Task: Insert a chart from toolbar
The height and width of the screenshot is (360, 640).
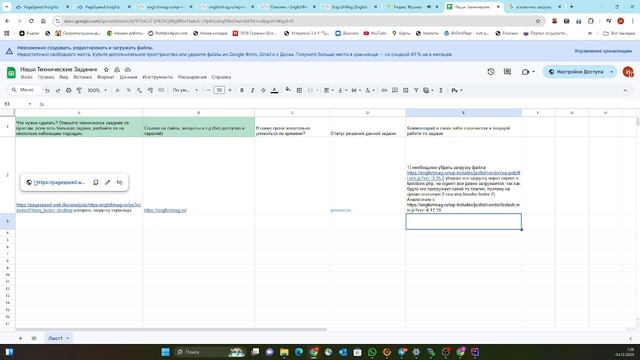Action: pos(405,90)
